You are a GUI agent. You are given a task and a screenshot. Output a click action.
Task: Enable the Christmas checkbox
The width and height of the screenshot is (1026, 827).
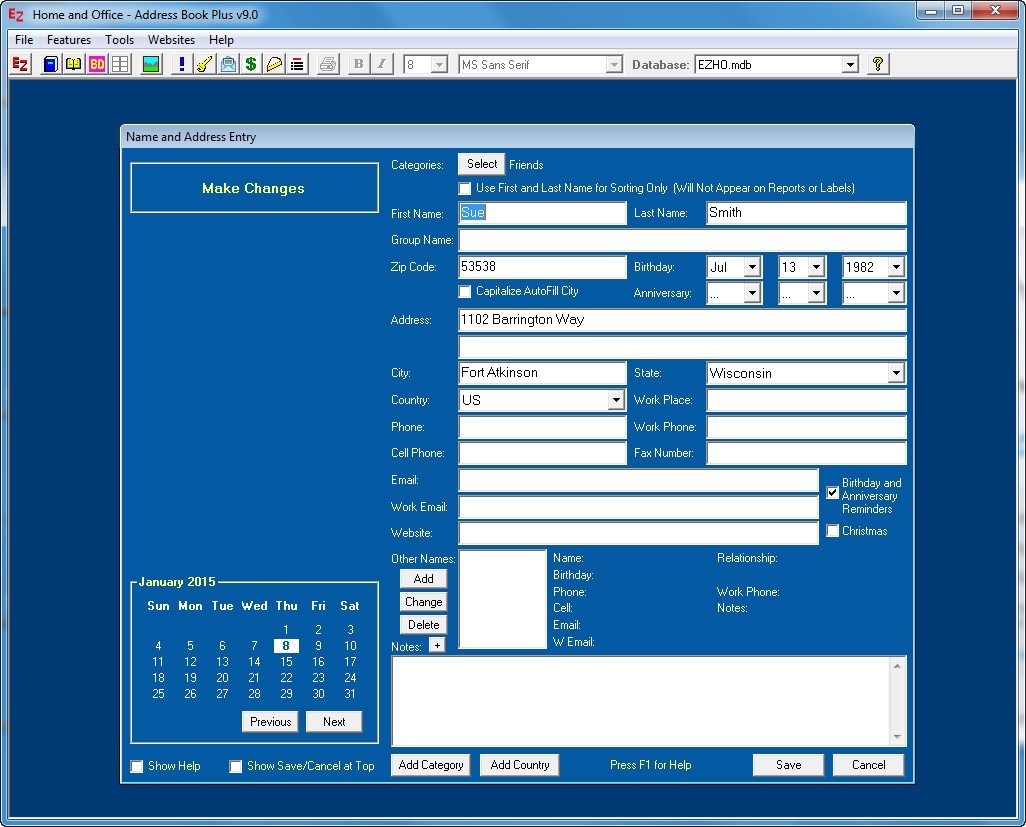pyautogui.click(x=833, y=531)
